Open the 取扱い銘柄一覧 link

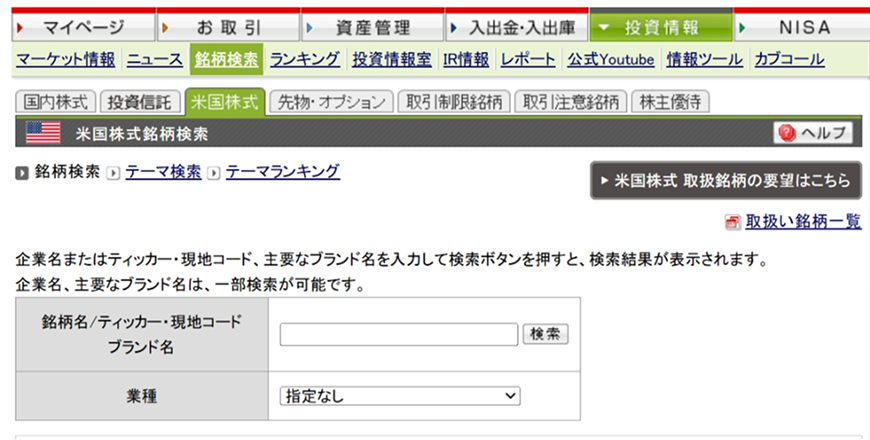(x=803, y=221)
